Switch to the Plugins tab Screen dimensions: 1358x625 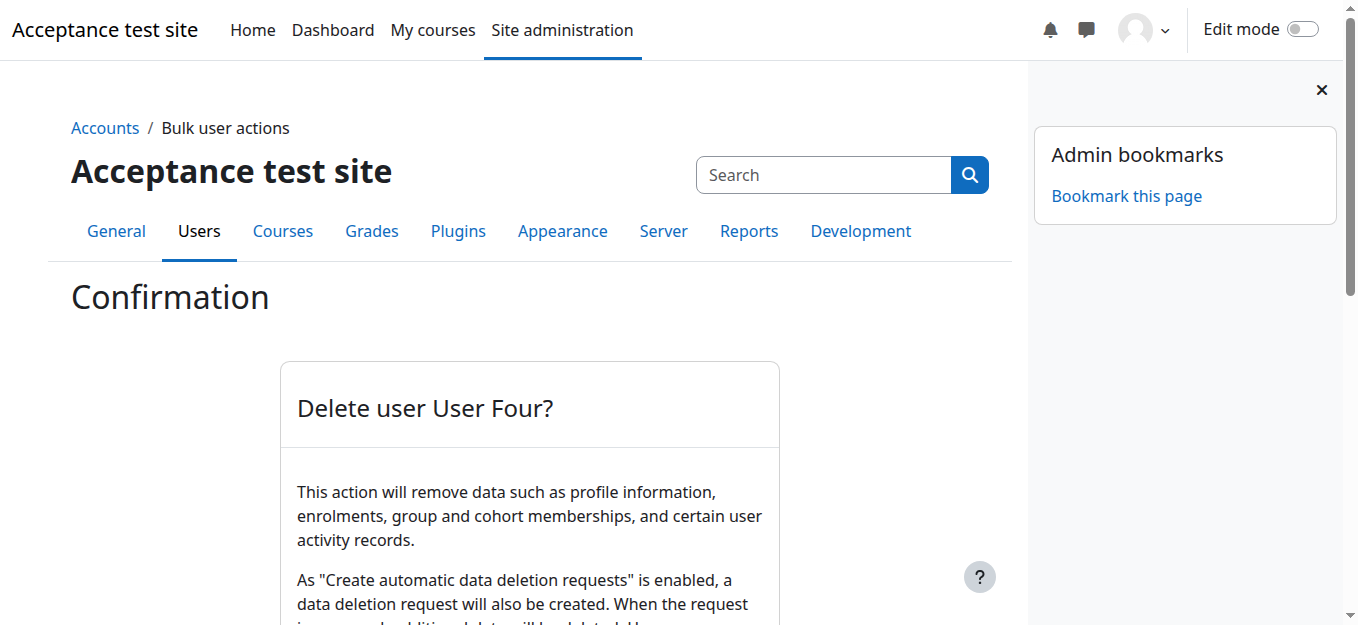[458, 231]
